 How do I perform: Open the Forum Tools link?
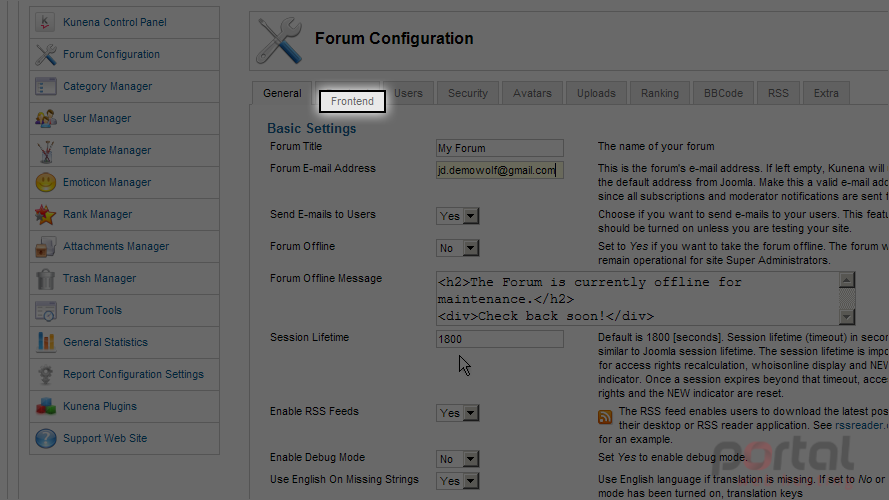(92, 310)
